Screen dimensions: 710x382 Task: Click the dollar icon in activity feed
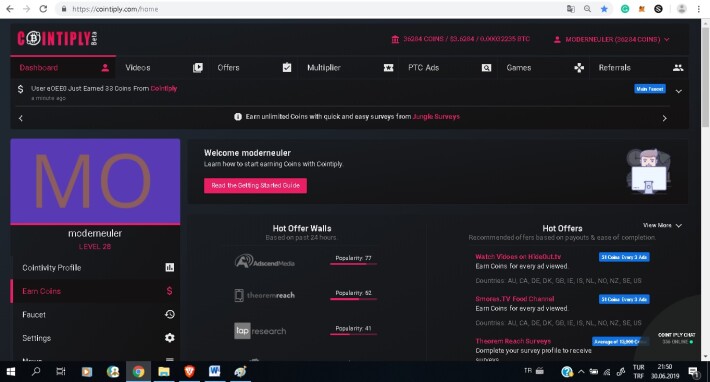[x=20, y=89]
